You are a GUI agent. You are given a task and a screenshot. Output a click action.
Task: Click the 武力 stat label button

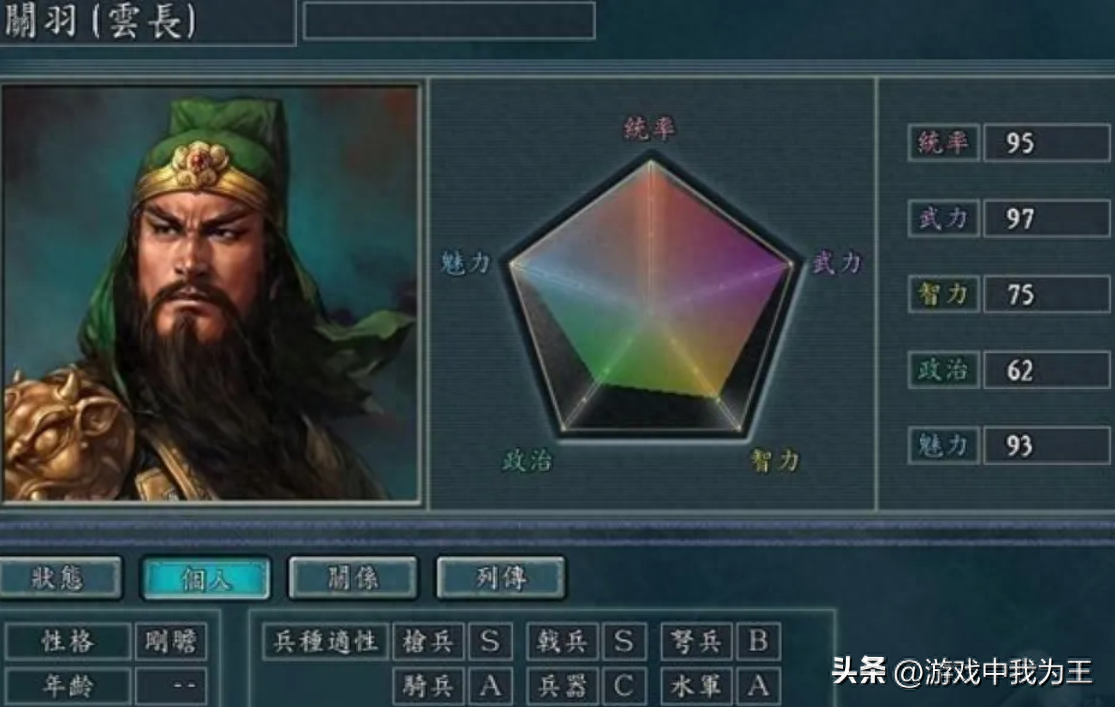(943, 218)
